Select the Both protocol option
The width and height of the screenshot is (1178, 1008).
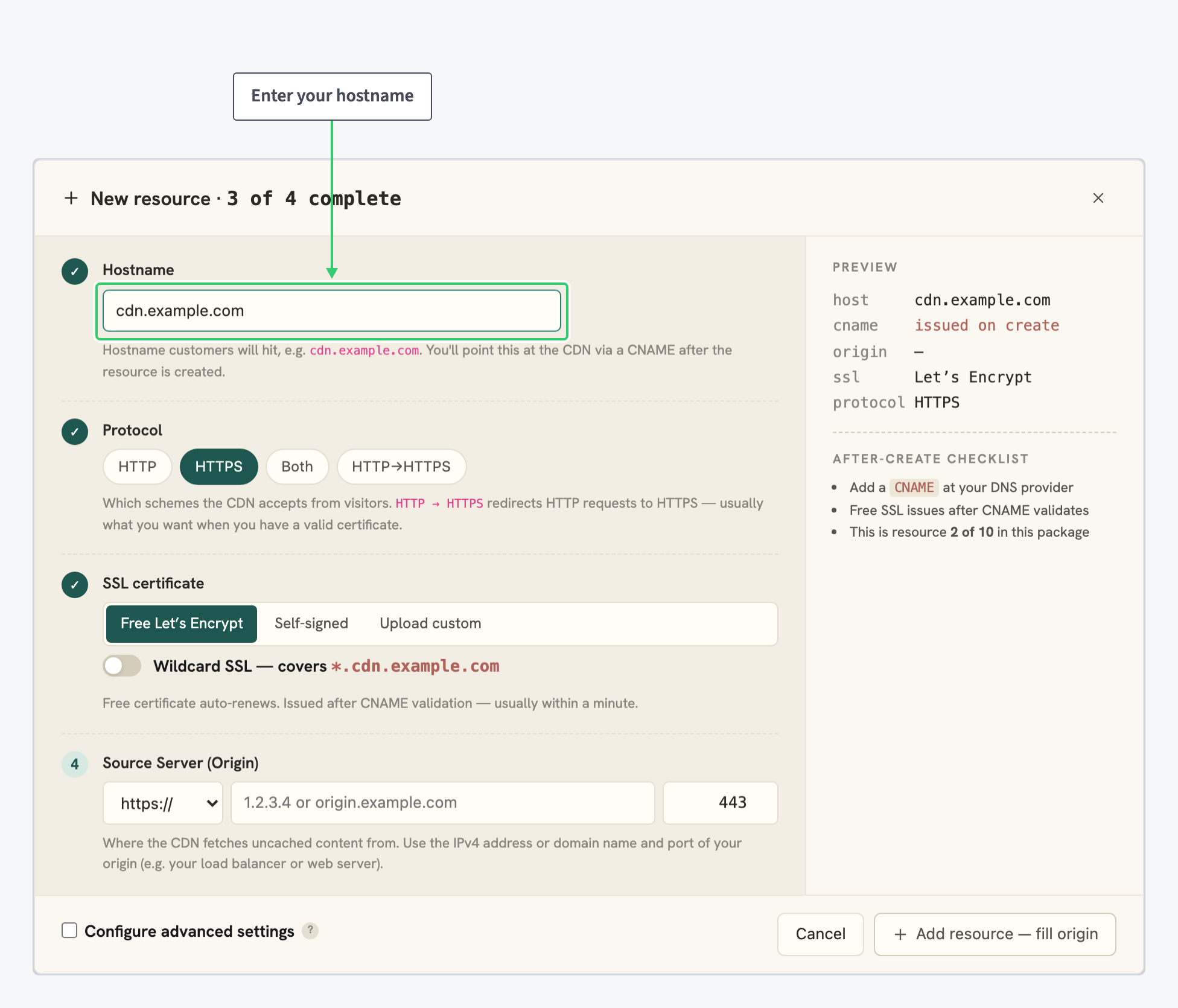(x=298, y=467)
